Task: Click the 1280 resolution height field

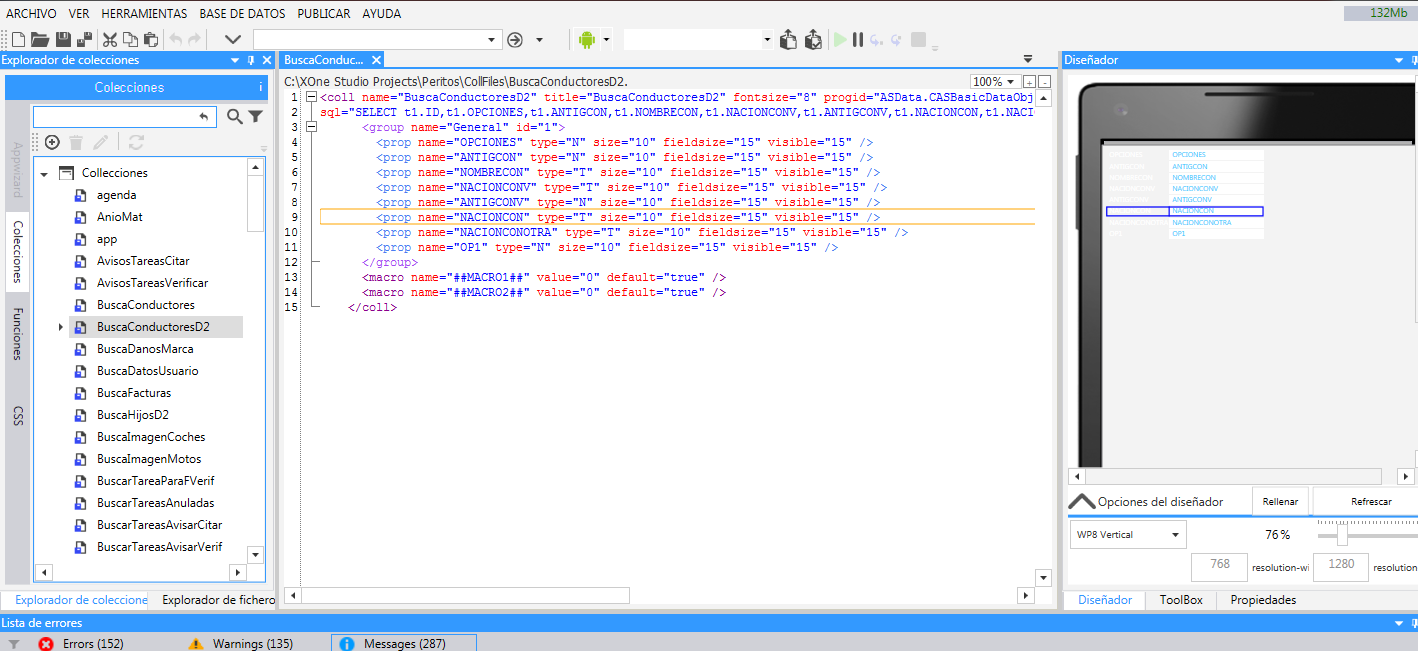Action: (x=1341, y=565)
